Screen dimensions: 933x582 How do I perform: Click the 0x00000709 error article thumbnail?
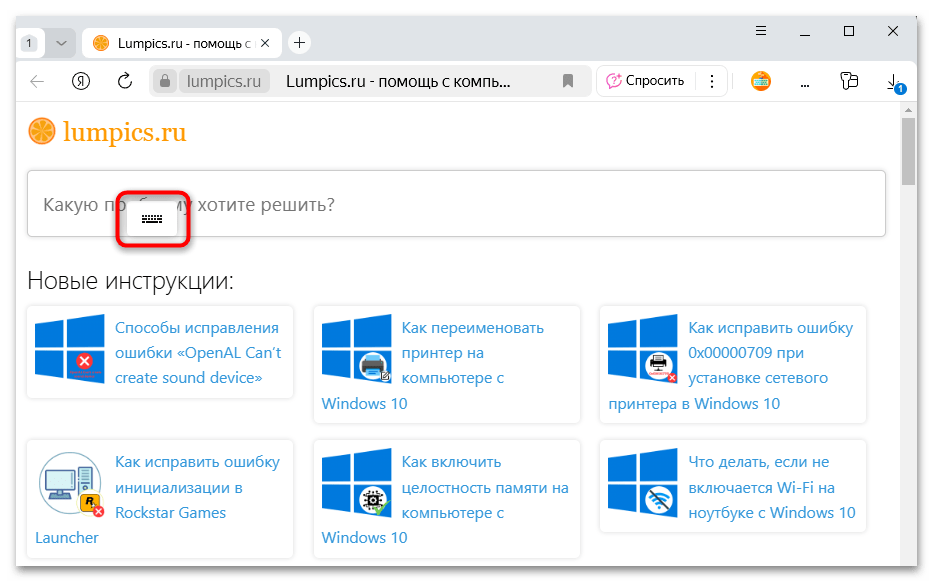(643, 348)
